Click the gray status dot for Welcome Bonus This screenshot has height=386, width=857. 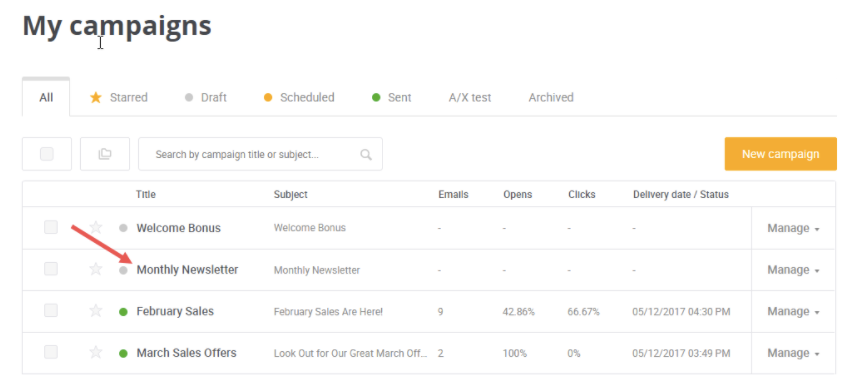(123, 228)
